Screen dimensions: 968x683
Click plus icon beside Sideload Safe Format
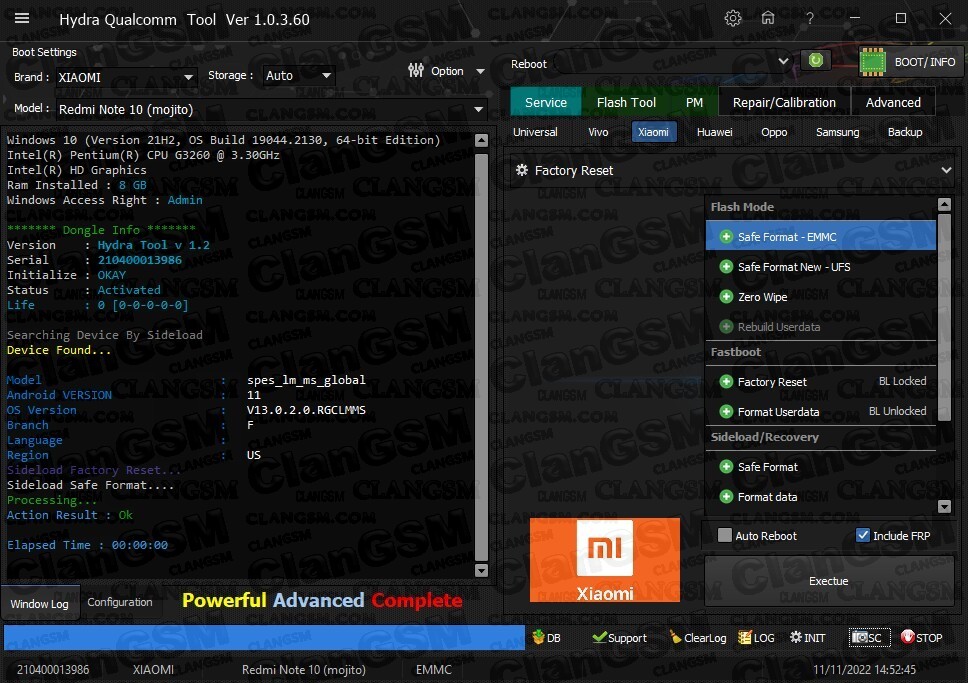coord(726,467)
